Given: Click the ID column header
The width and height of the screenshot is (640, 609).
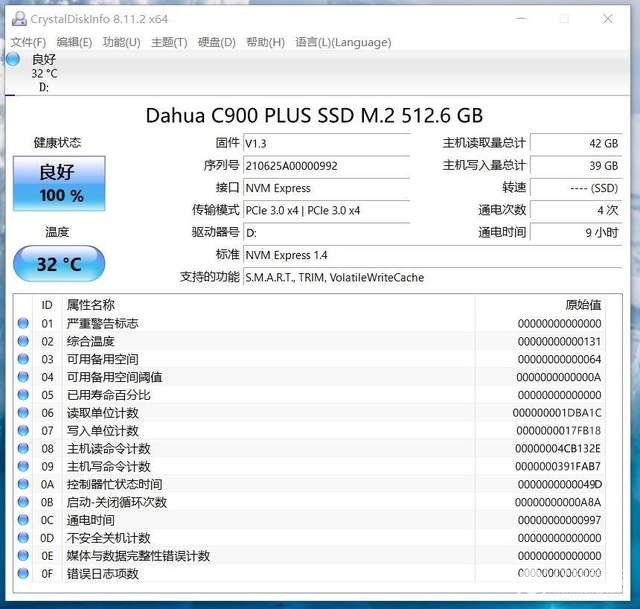Looking at the screenshot, I should (x=47, y=305).
